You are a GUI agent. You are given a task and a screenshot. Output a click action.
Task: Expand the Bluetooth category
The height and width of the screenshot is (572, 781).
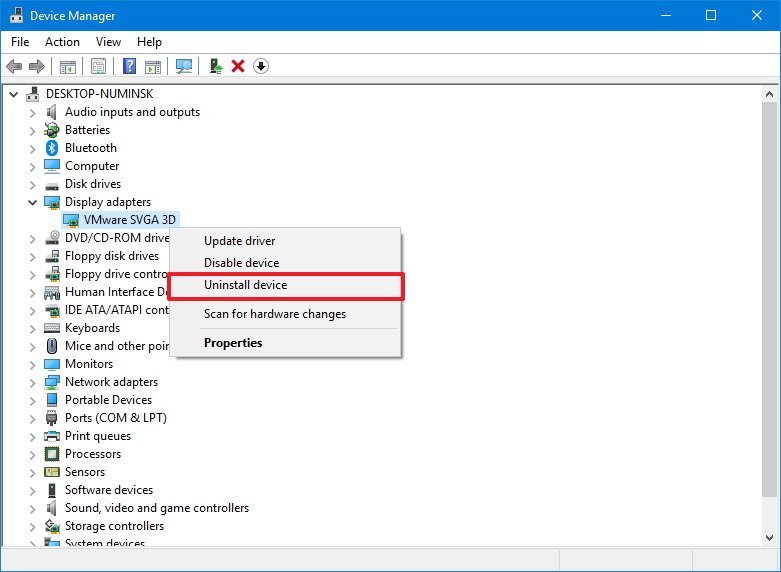coord(33,149)
